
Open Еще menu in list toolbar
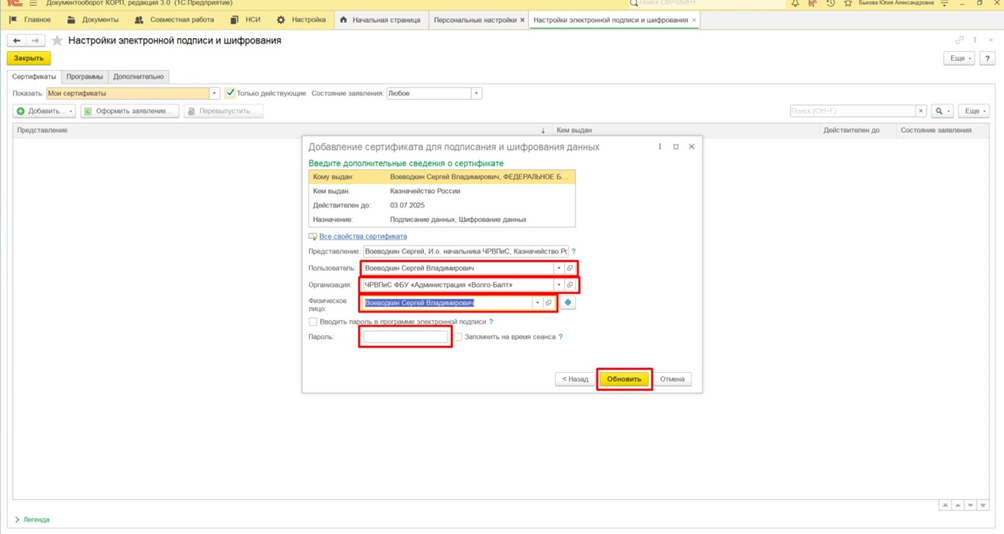click(x=974, y=111)
